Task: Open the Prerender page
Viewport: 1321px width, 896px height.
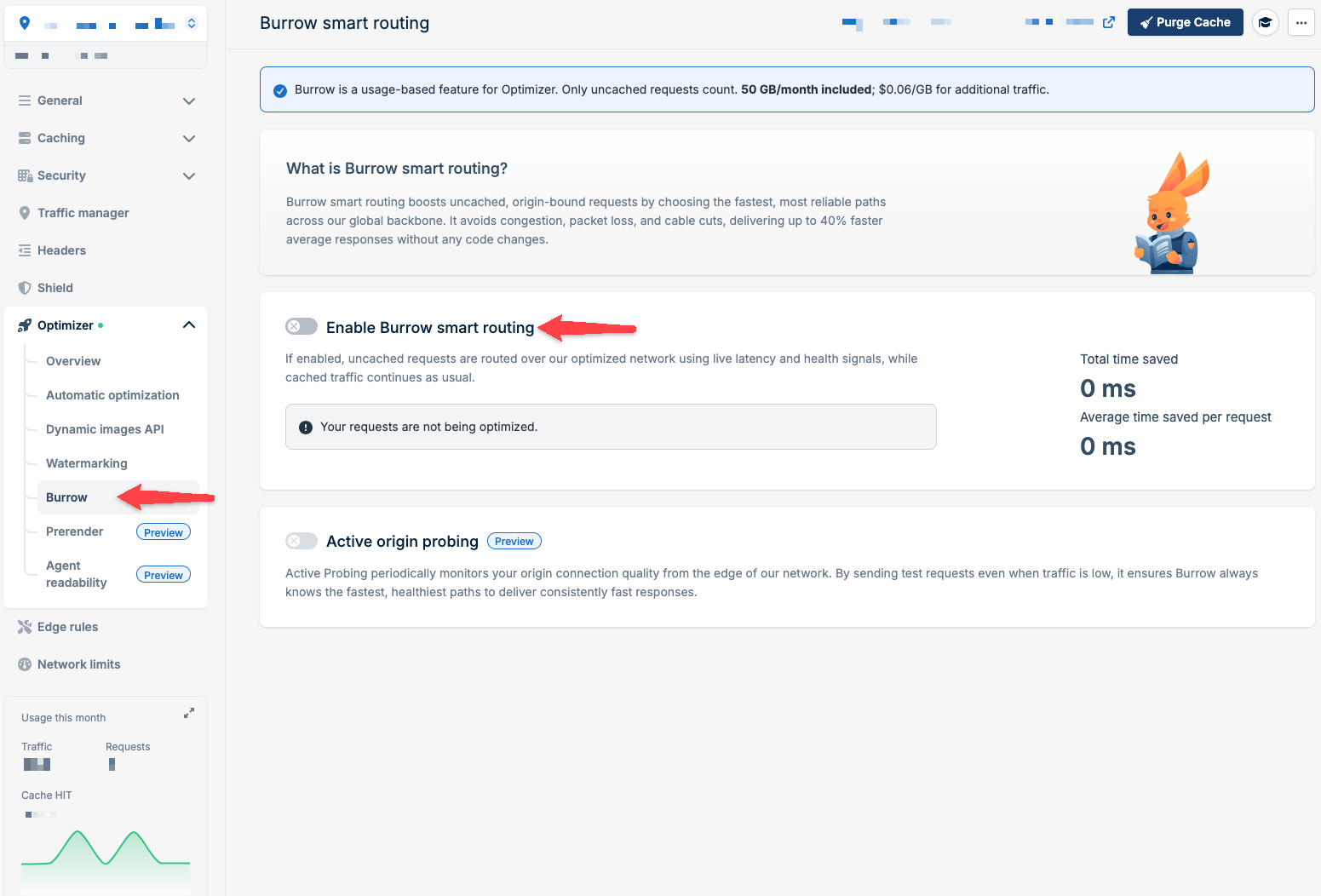Action: pos(74,531)
